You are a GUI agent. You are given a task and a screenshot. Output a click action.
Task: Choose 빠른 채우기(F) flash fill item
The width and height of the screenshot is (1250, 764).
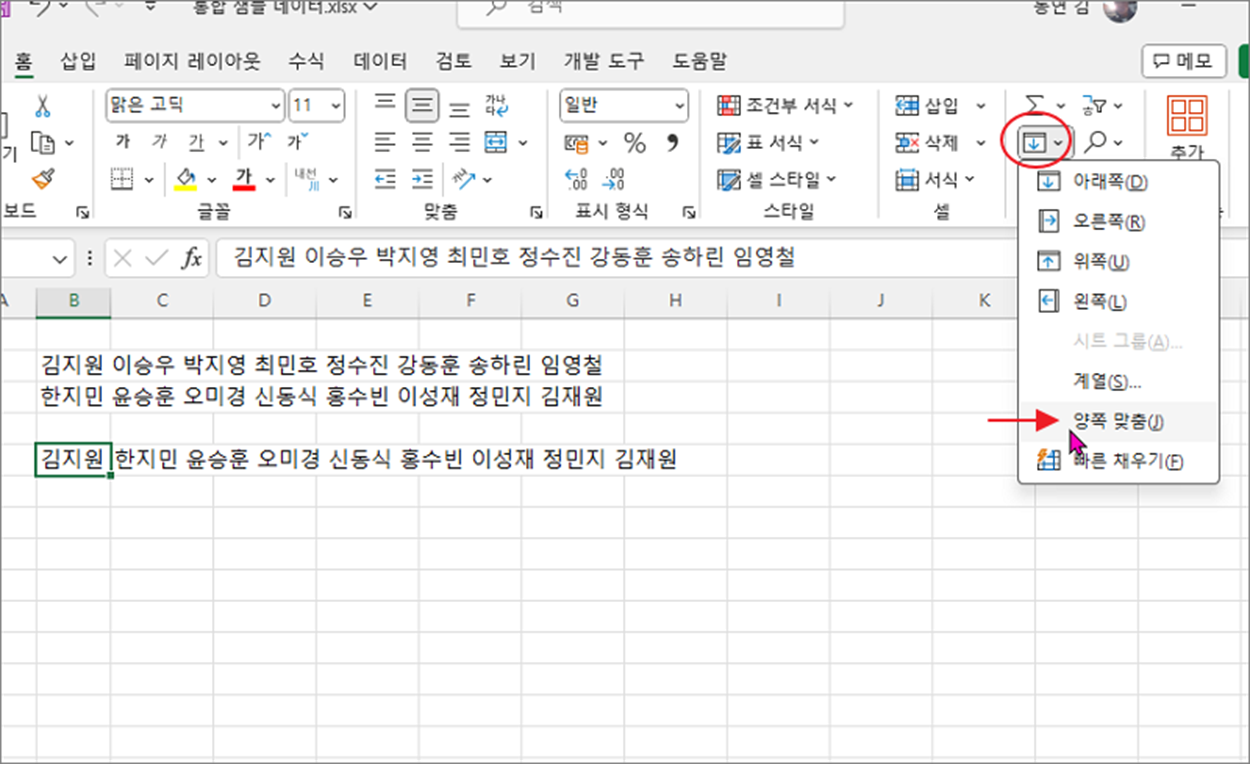[x=1118, y=462]
